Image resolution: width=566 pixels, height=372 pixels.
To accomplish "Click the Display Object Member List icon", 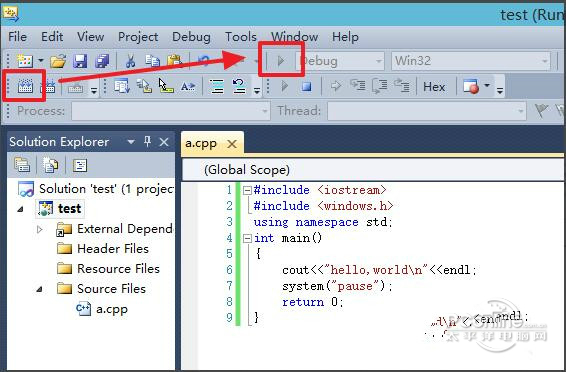I will click(122, 87).
